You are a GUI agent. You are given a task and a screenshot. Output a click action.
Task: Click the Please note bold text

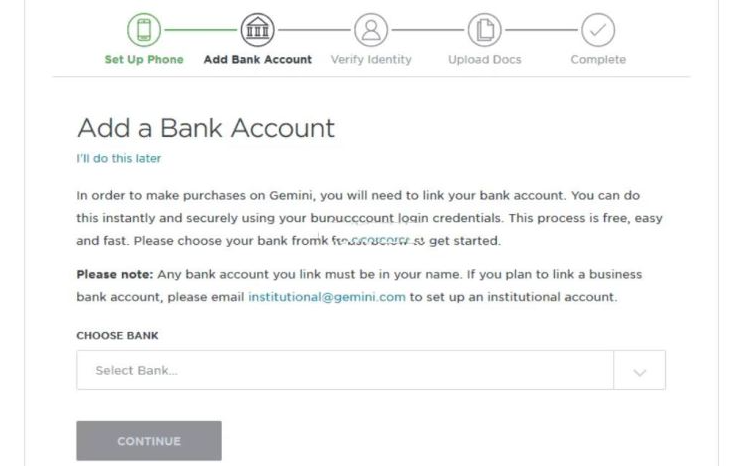[115, 275]
